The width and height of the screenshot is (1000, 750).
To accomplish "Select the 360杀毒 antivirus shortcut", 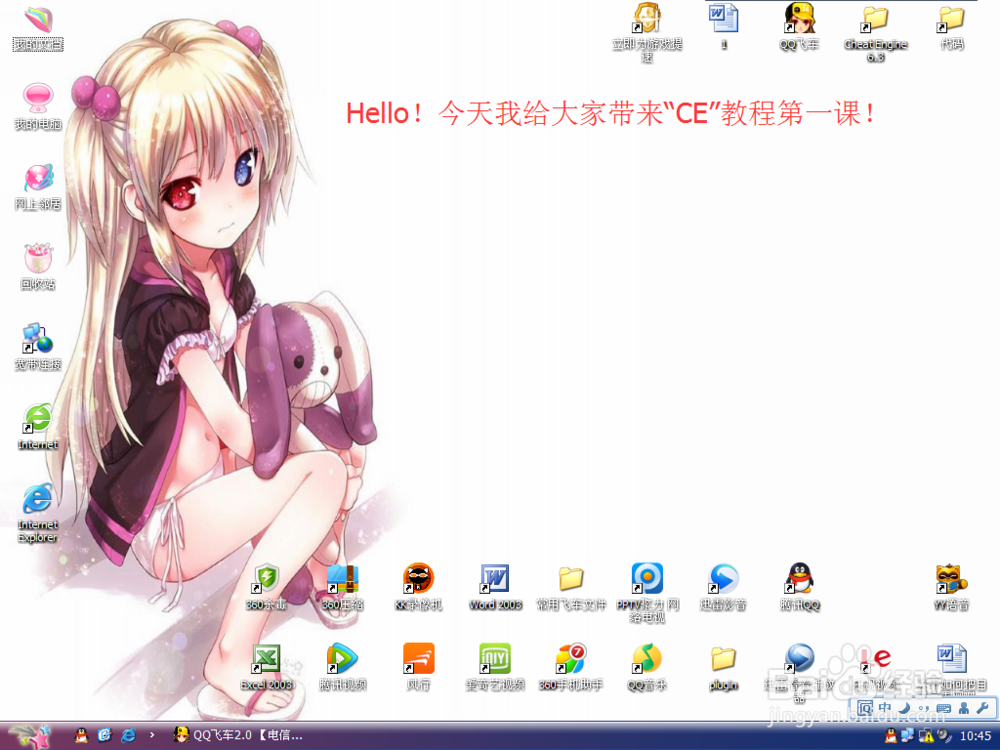I will tap(267, 587).
